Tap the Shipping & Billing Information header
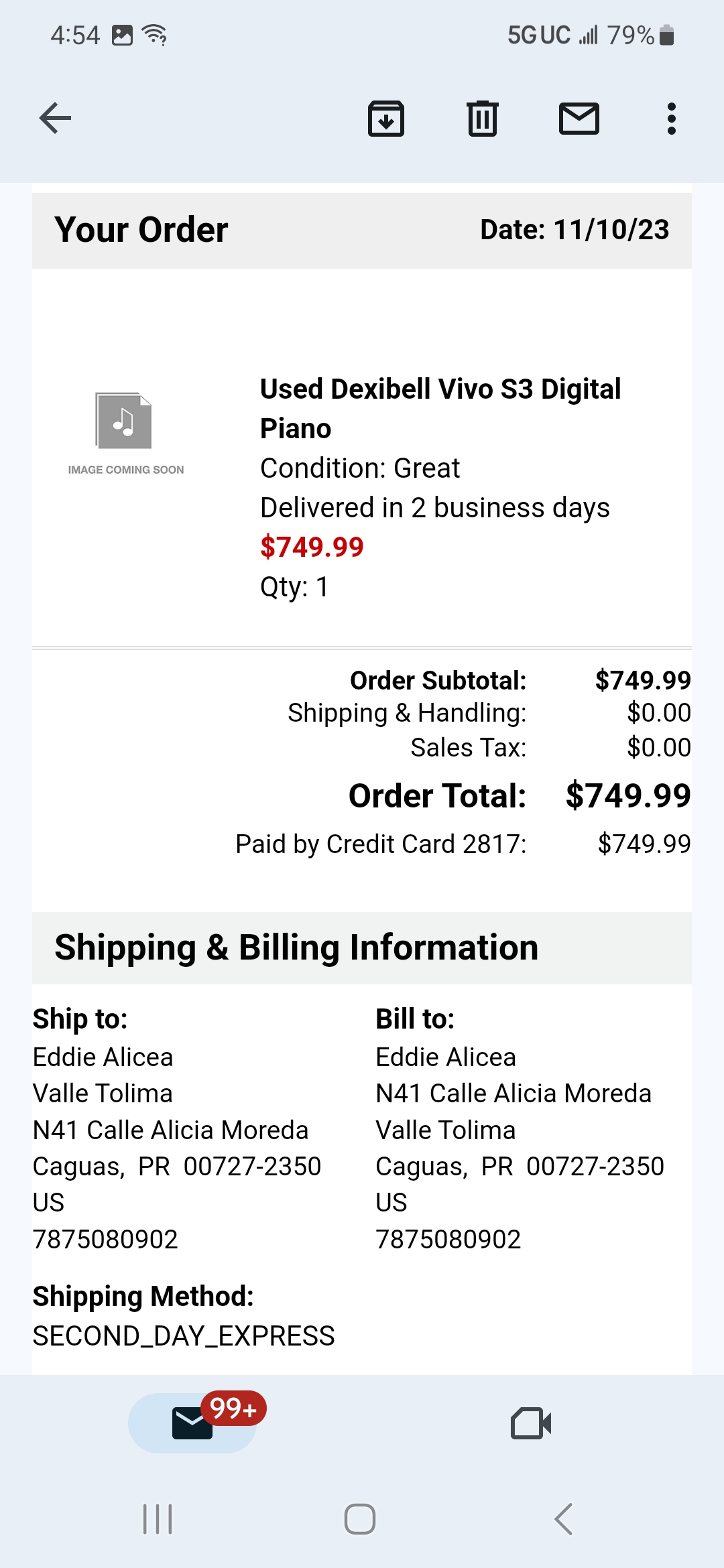This screenshot has height=1568, width=724. click(x=296, y=948)
